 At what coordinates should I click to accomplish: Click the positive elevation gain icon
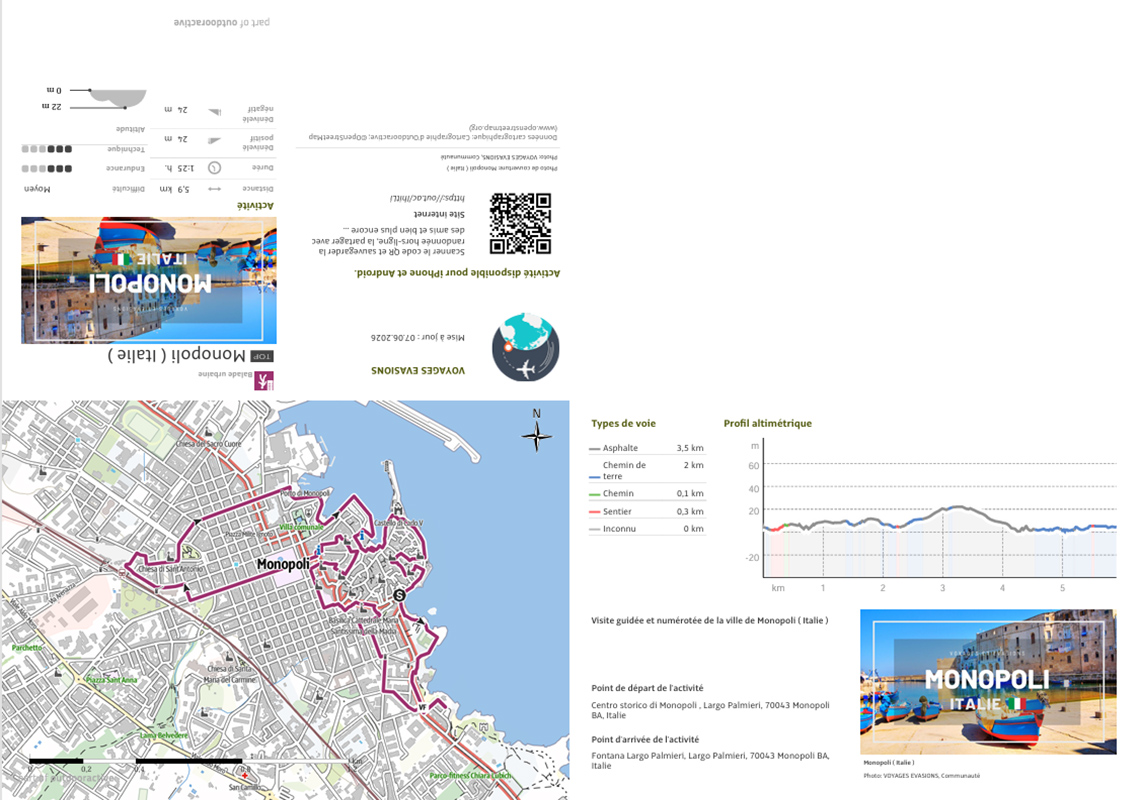(x=214, y=140)
